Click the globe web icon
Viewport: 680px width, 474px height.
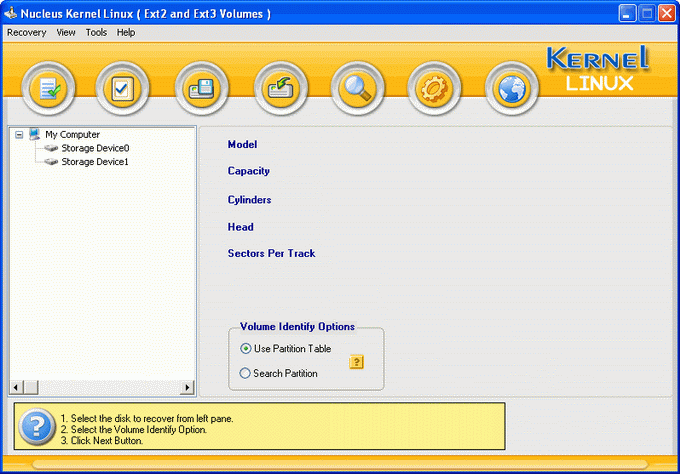pyautogui.click(x=512, y=88)
